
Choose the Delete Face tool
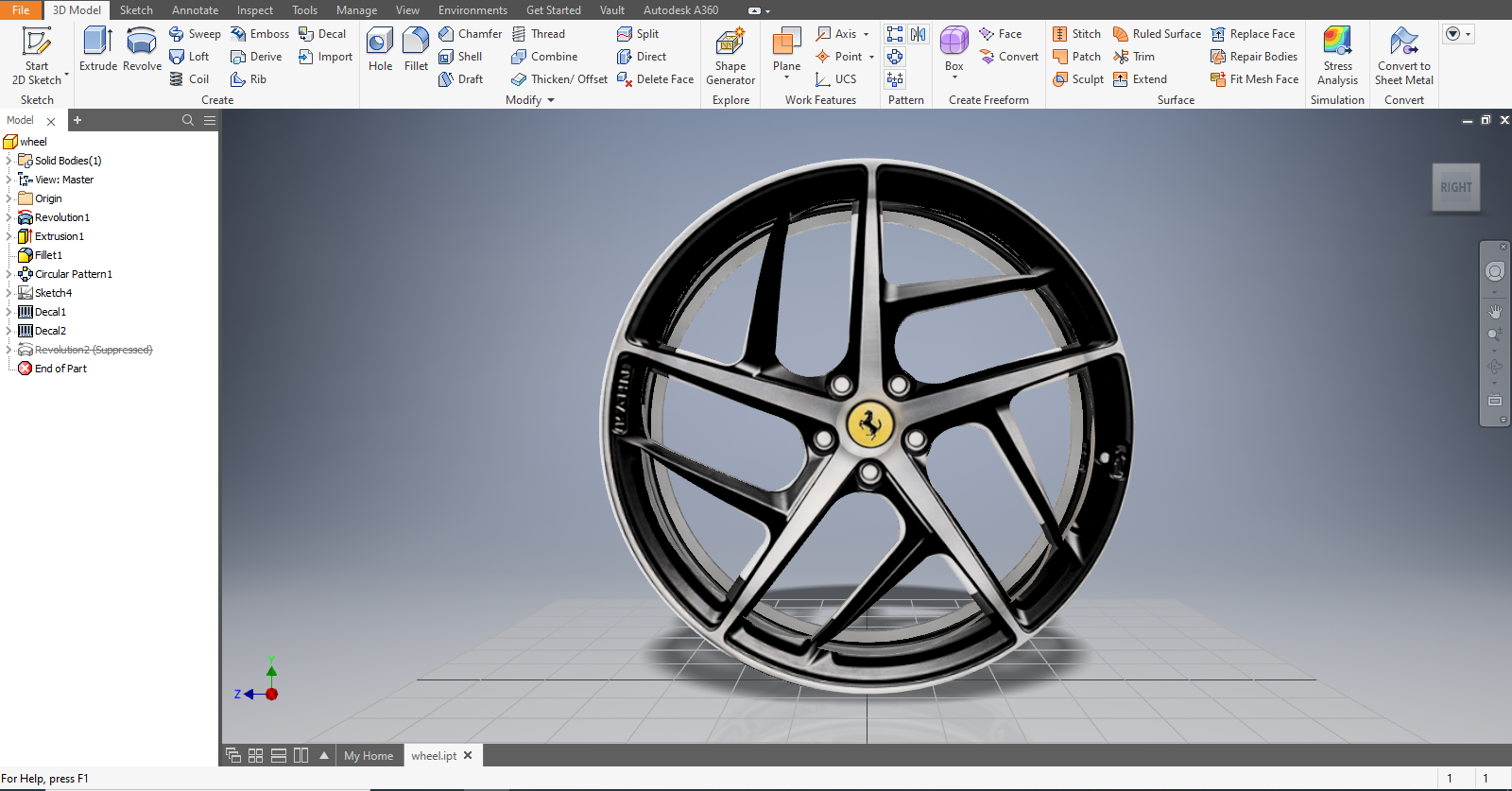[655, 79]
